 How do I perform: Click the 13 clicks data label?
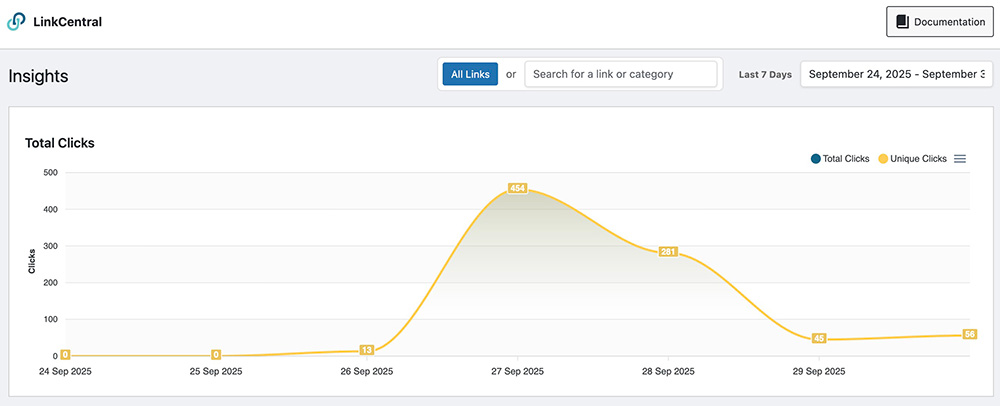tap(367, 350)
